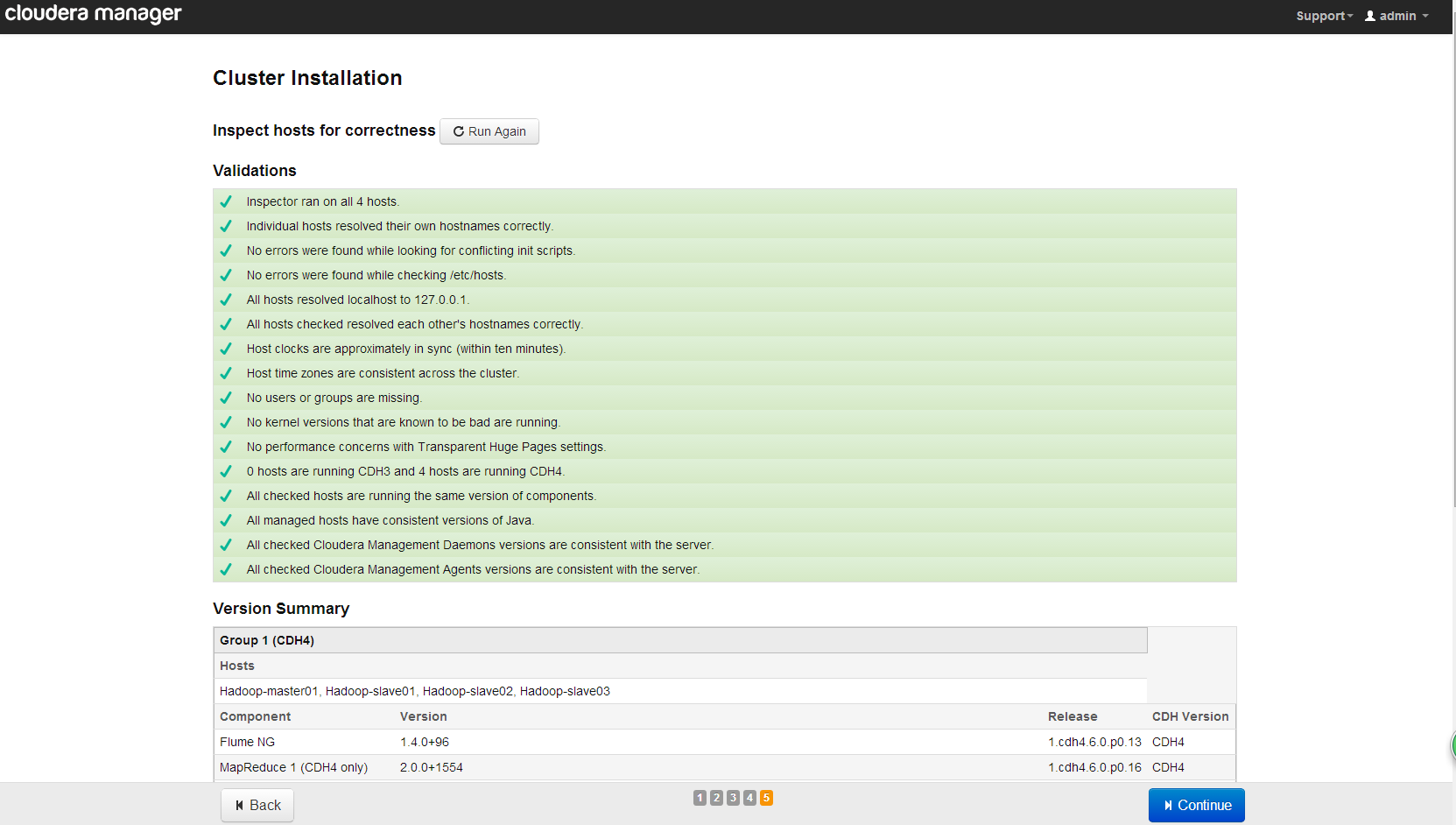Screen dimensions: 1456x825
Task: Click checkmark for time zones consistent
Action: coord(226,373)
